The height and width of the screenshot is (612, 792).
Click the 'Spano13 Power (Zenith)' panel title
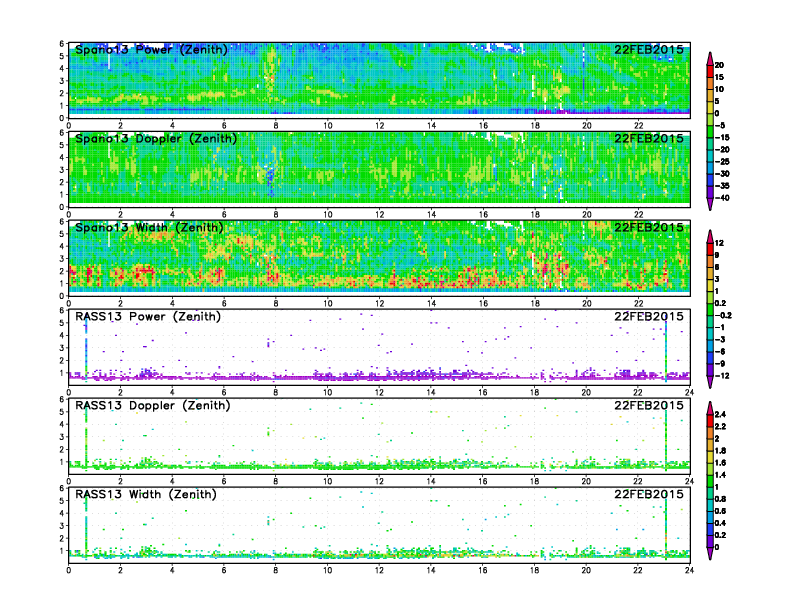pyautogui.click(x=151, y=49)
